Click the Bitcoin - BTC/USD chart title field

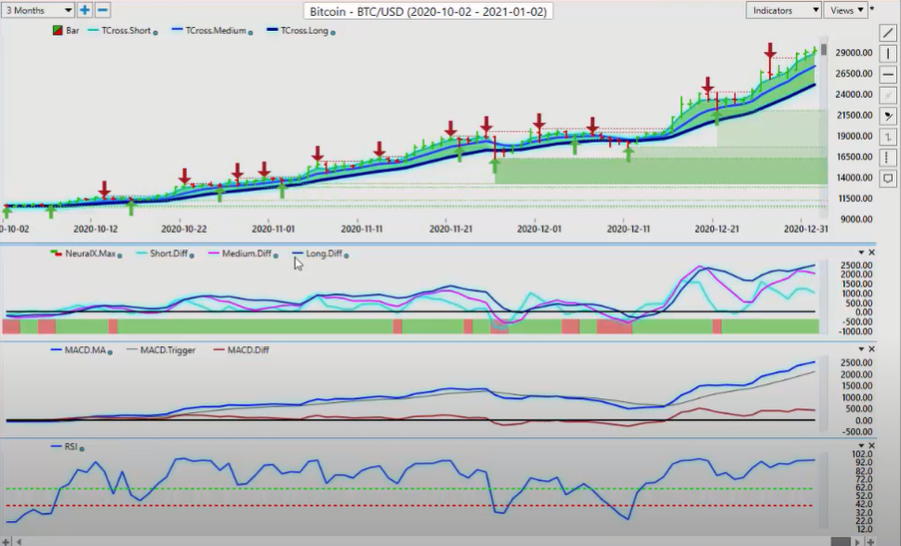pyautogui.click(x=428, y=11)
